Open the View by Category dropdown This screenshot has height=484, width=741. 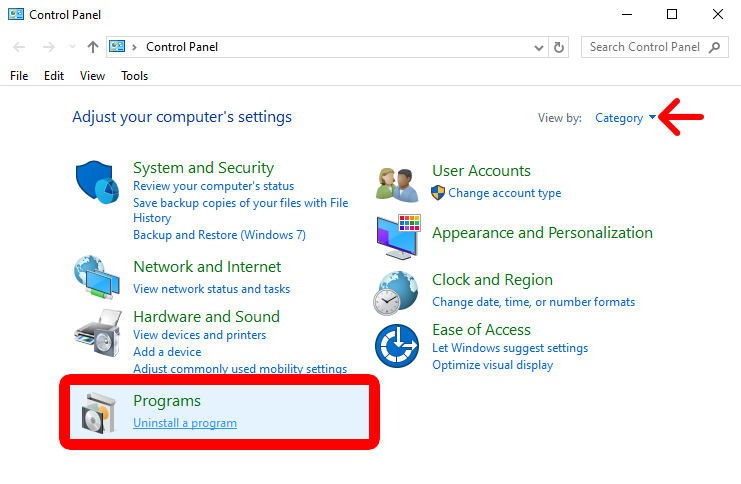[x=625, y=118]
